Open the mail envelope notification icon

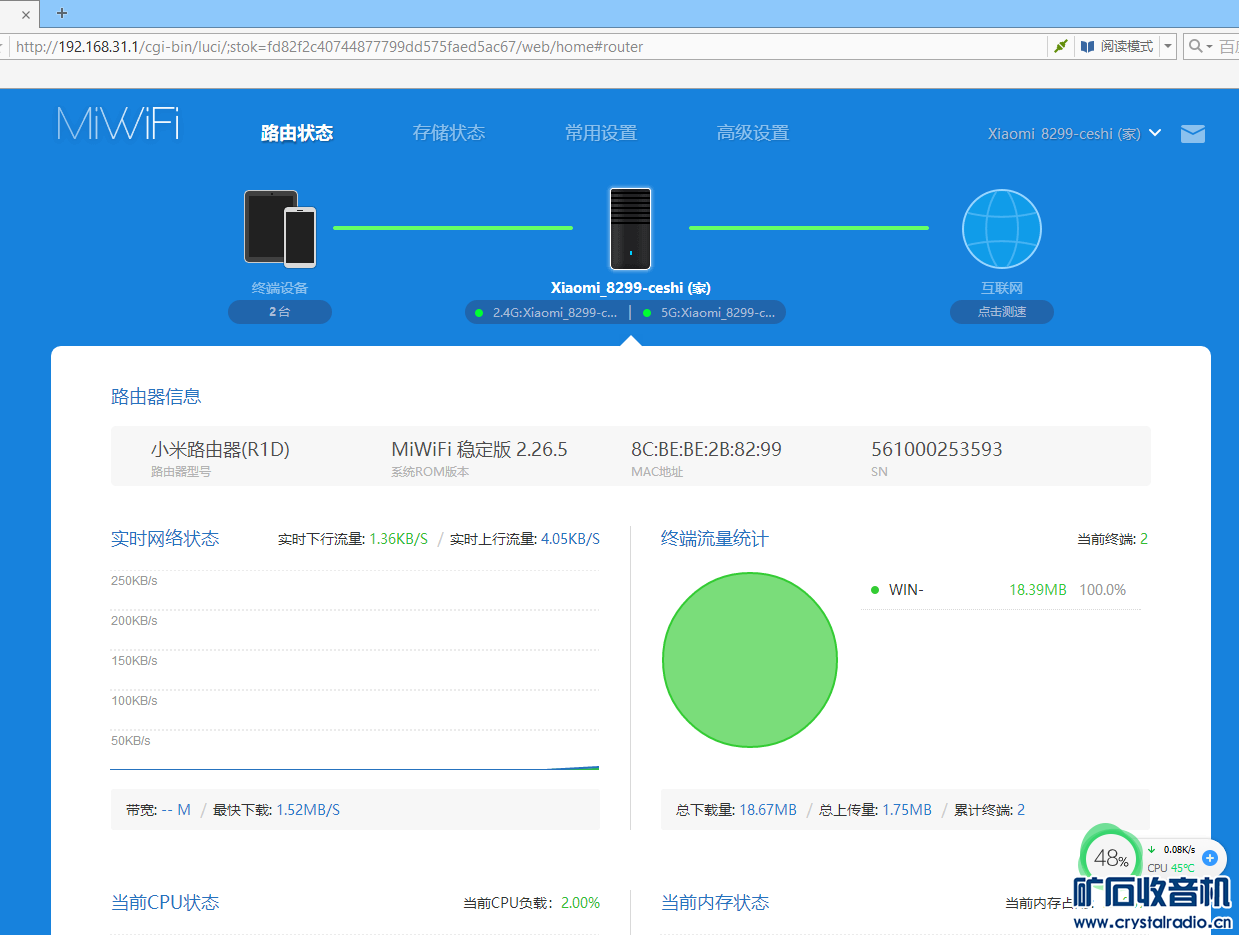(1192, 134)
